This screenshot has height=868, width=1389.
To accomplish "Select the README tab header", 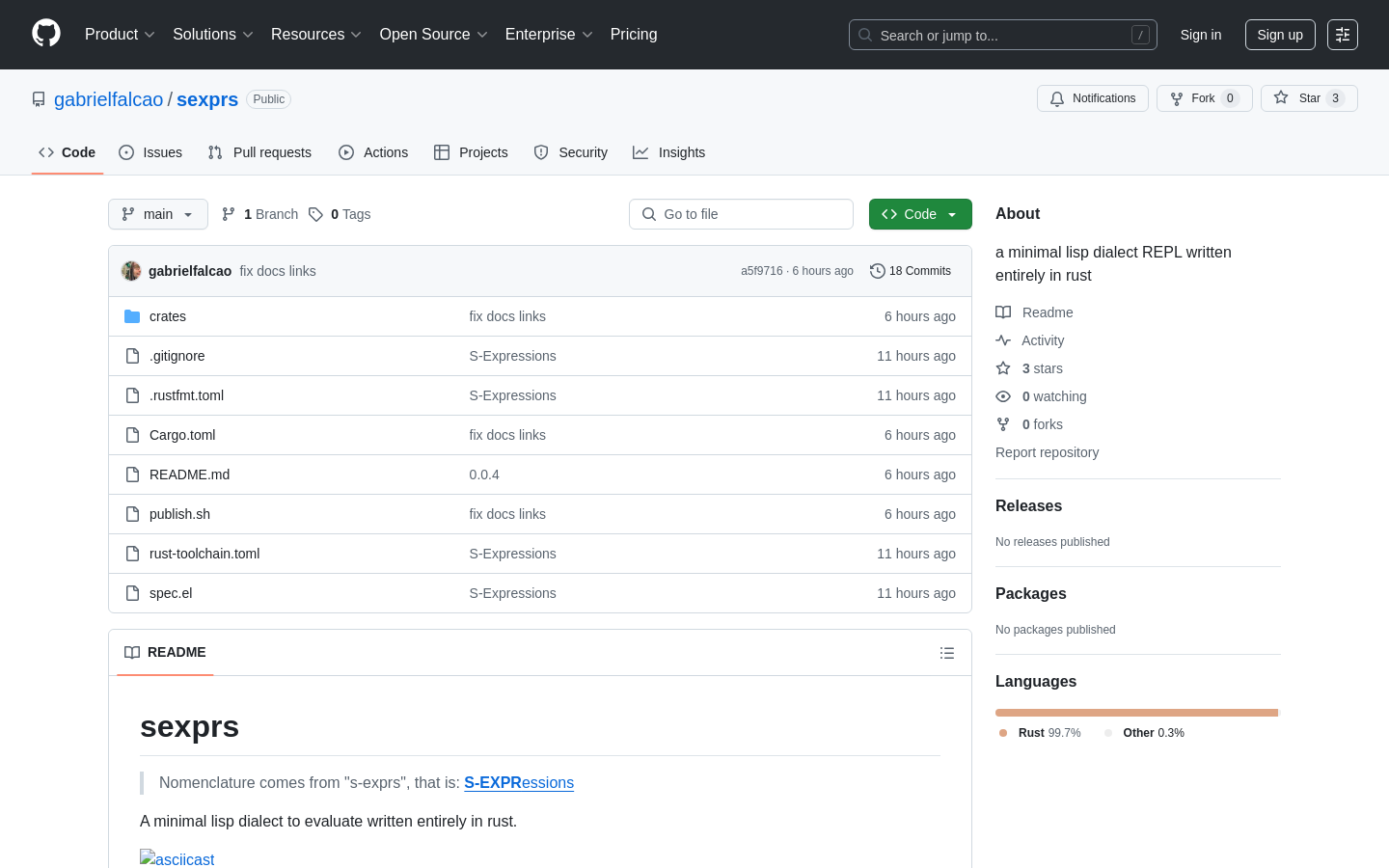I will point(165,653).
